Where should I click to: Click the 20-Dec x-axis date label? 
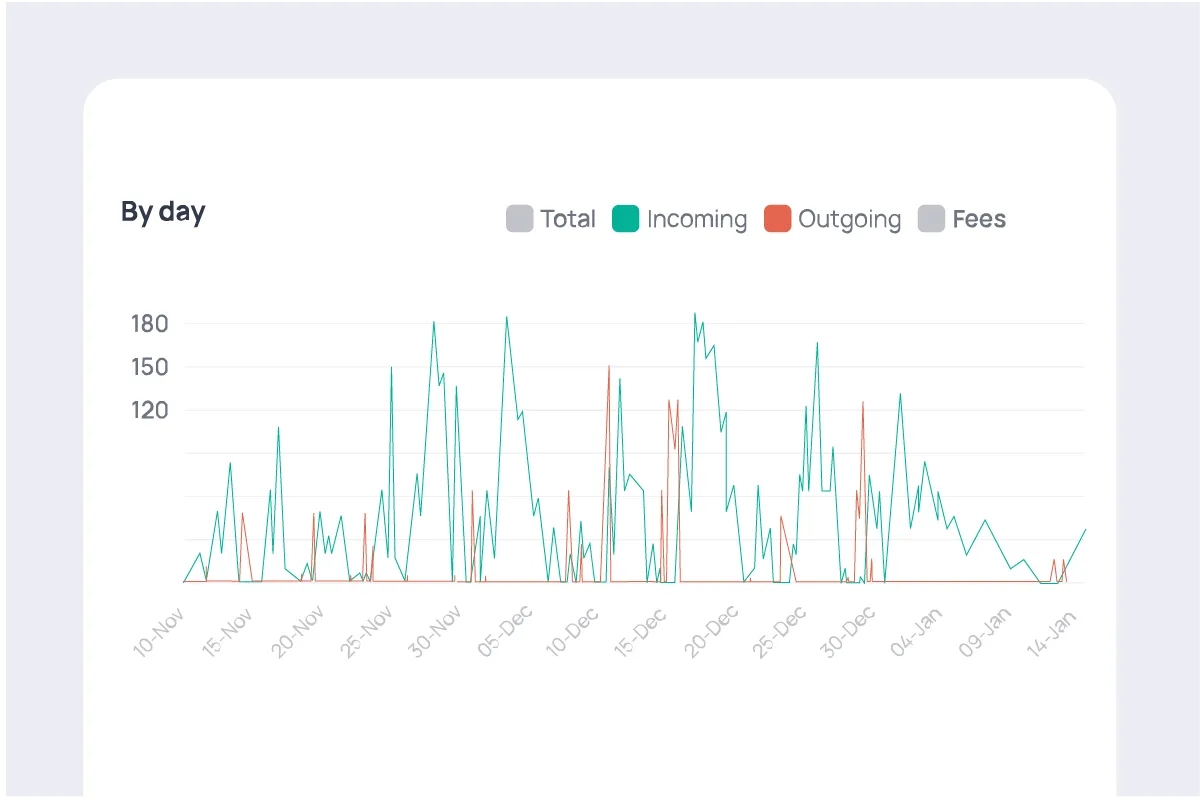point(711,630)
